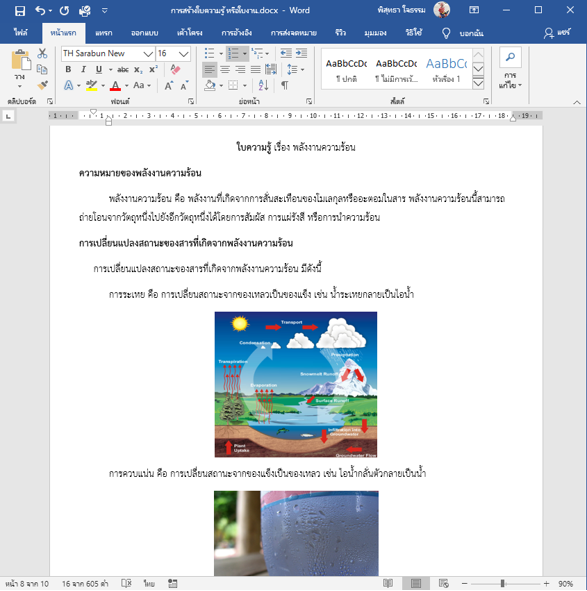The height and width of the screenshot is (591, 587).
Task: Click the Save icon in title bar
Action: click(x=20, y=11)
